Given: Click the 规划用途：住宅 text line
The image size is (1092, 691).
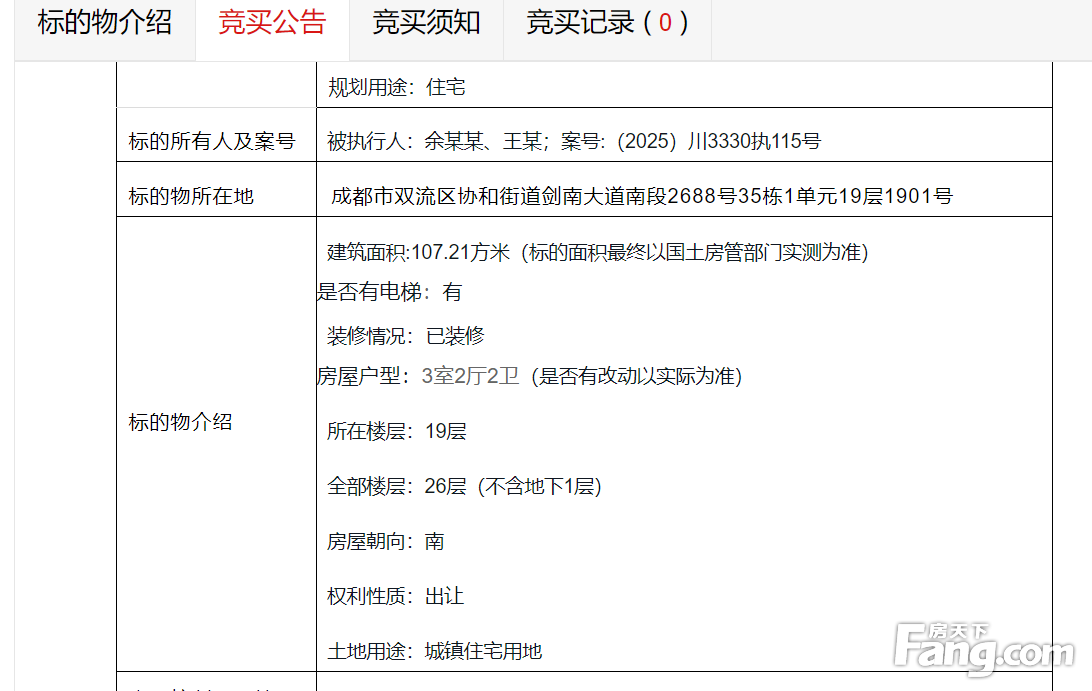Looking at the screenshot, I should (x=397, y=88).
